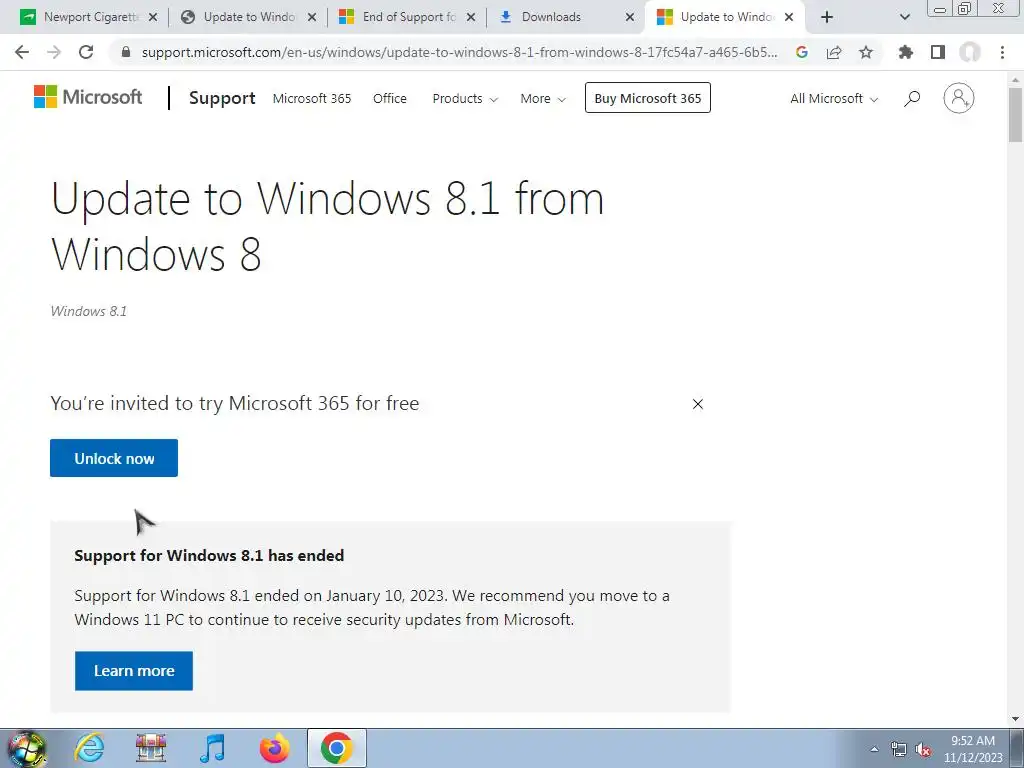Expand the Products dropdown
Image resolution: width=1024 pixels, height=768 pixels.
465,99
